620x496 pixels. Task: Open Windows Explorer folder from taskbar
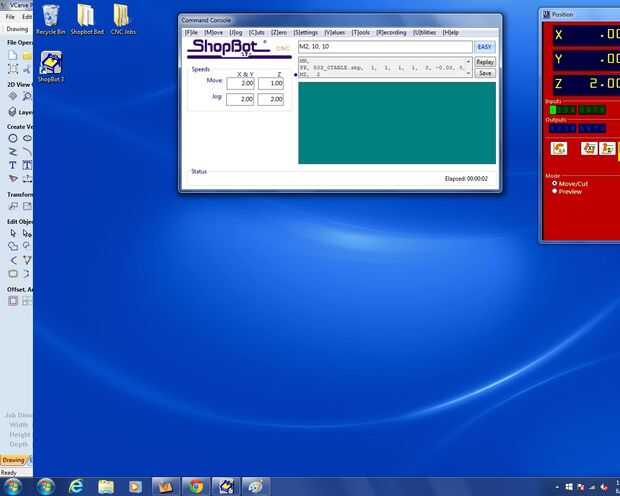(106, 487)
